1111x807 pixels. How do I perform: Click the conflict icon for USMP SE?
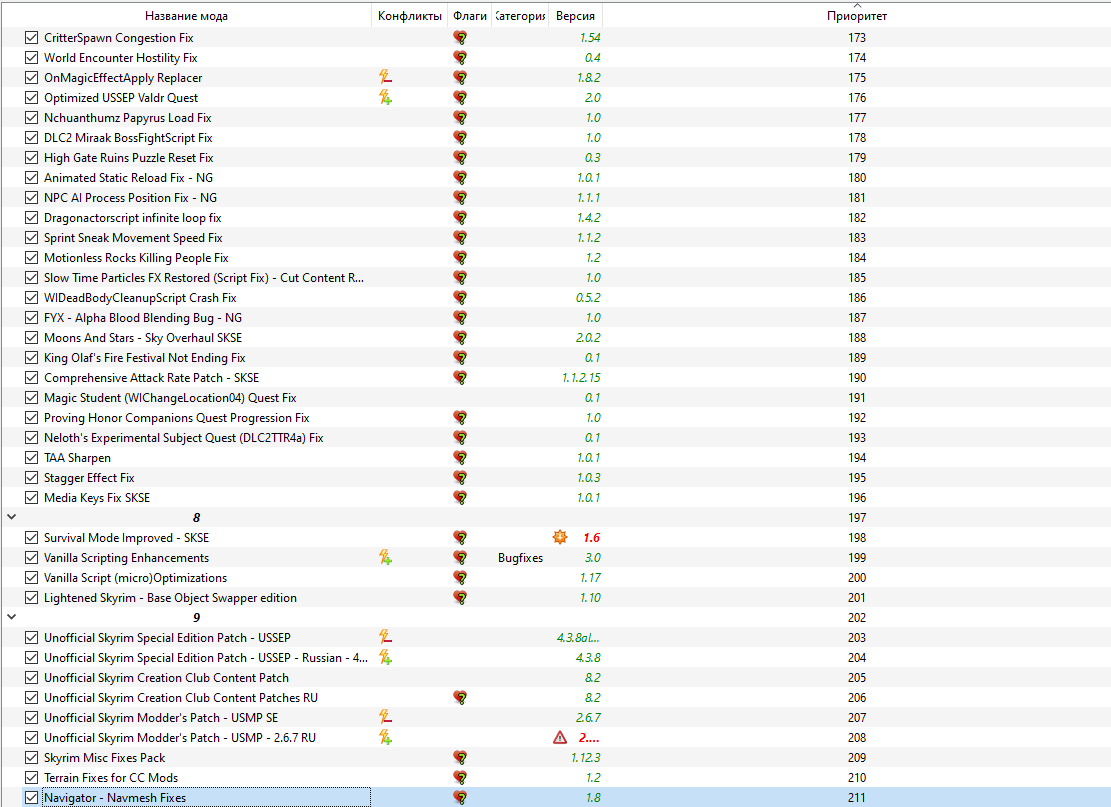click(385, 717)
